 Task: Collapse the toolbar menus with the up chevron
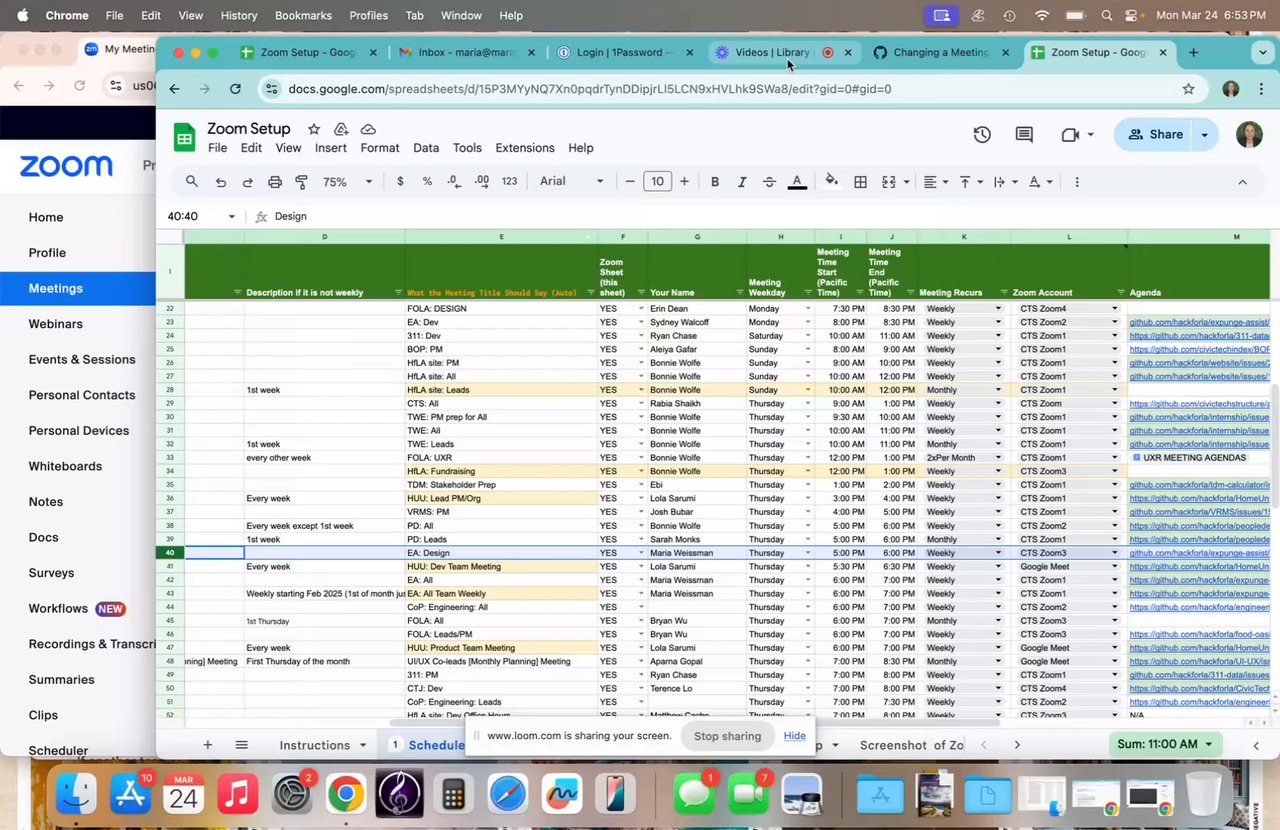[1242, 182]
